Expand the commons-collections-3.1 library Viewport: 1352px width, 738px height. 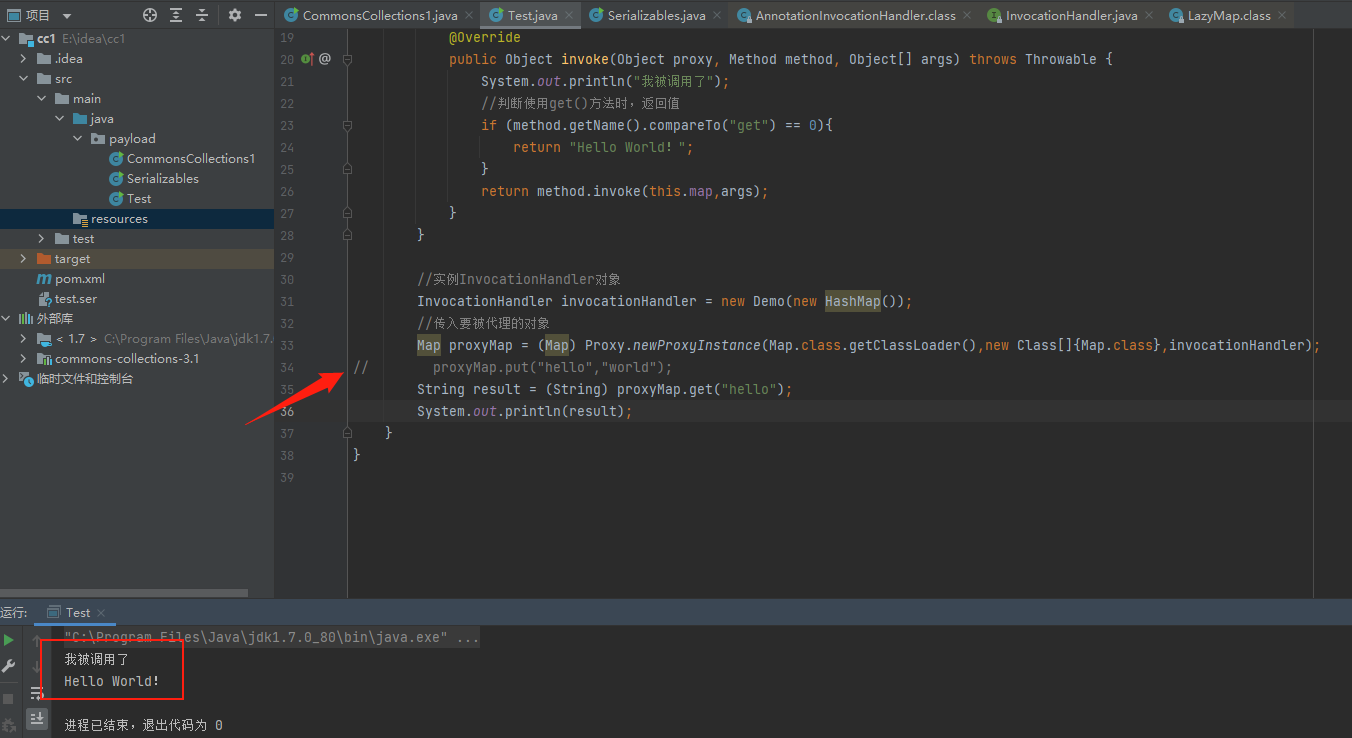[24, 359]
